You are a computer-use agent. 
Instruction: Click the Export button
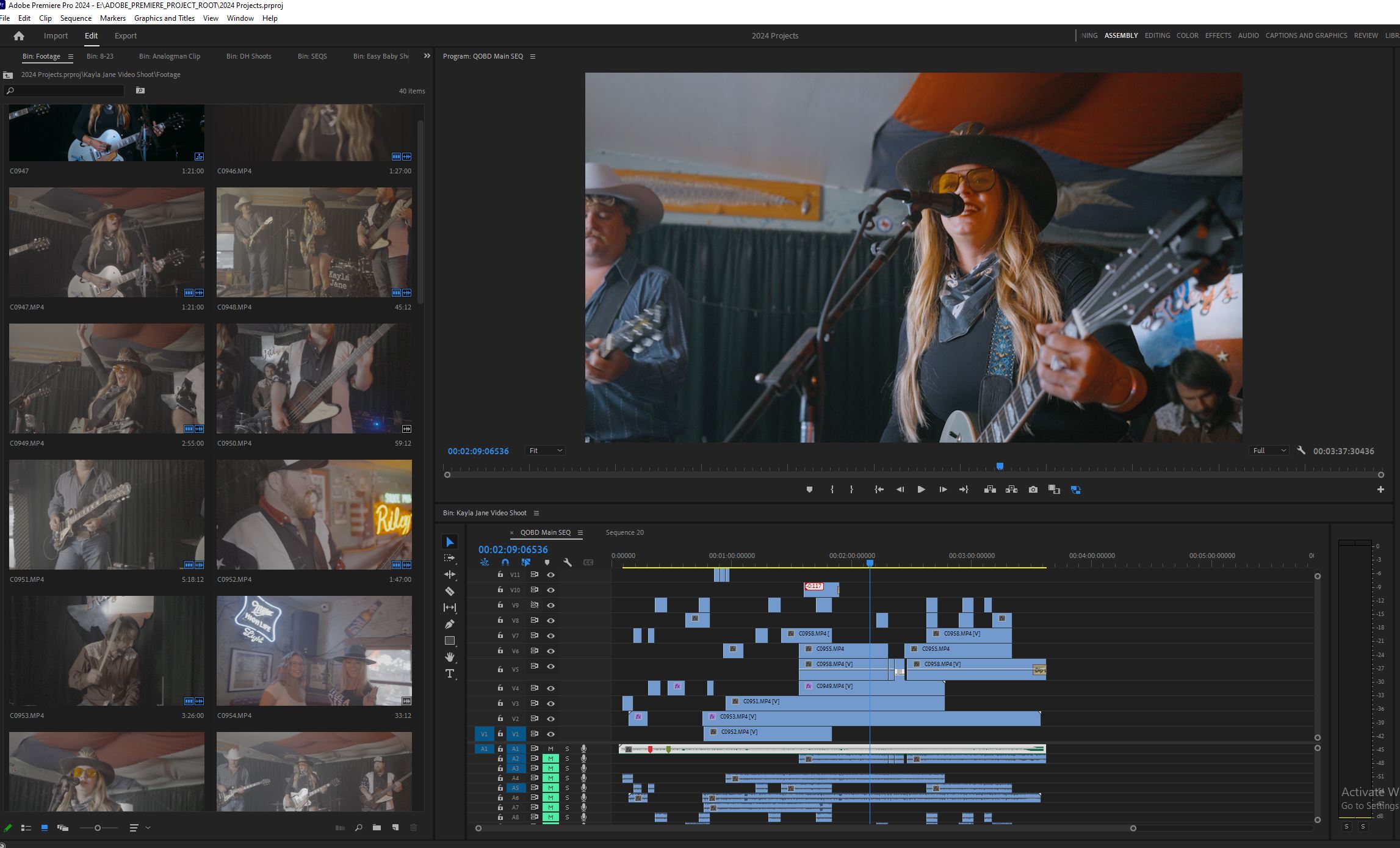126,35
